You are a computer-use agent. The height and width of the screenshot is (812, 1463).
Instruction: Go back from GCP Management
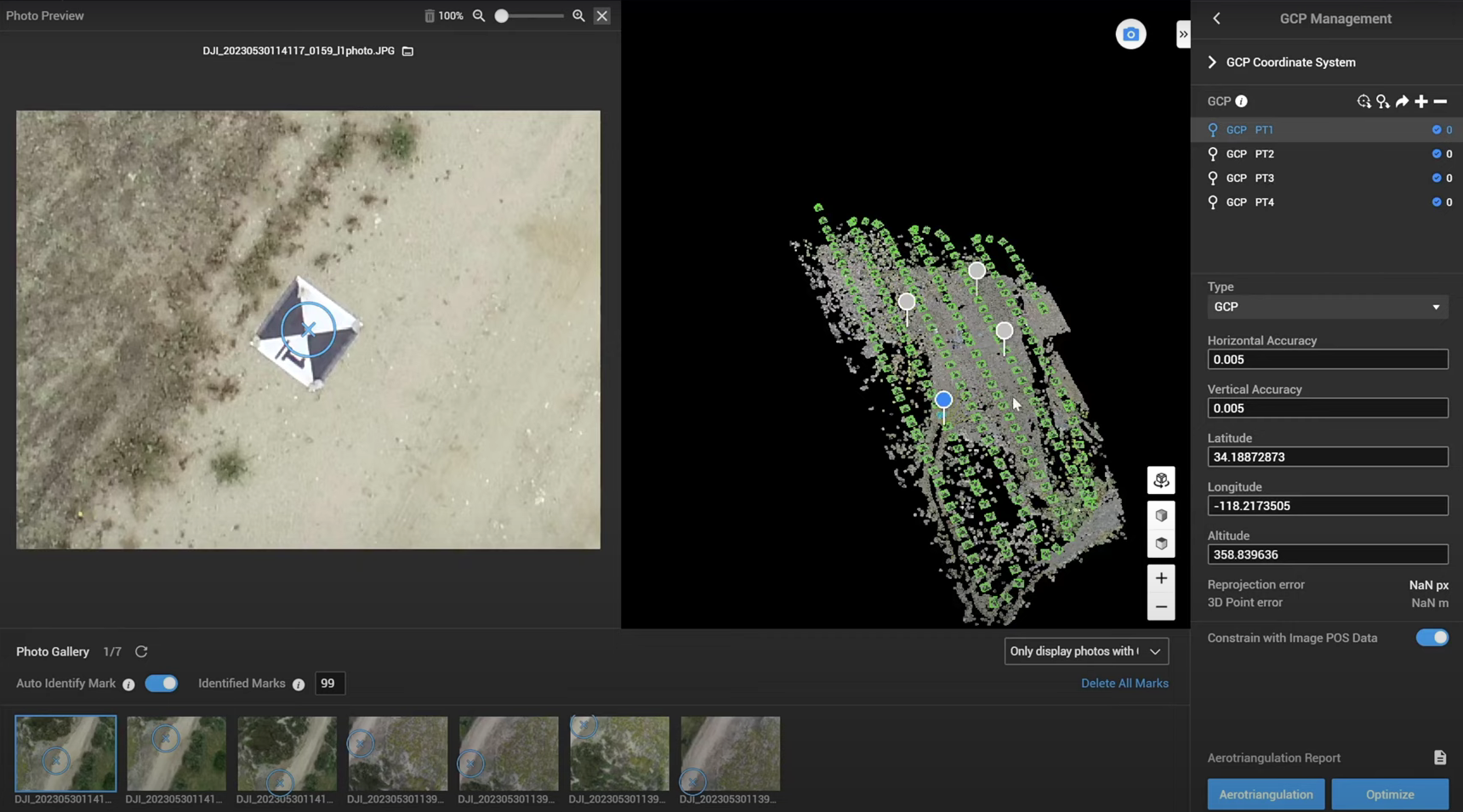click(1216, 19)
